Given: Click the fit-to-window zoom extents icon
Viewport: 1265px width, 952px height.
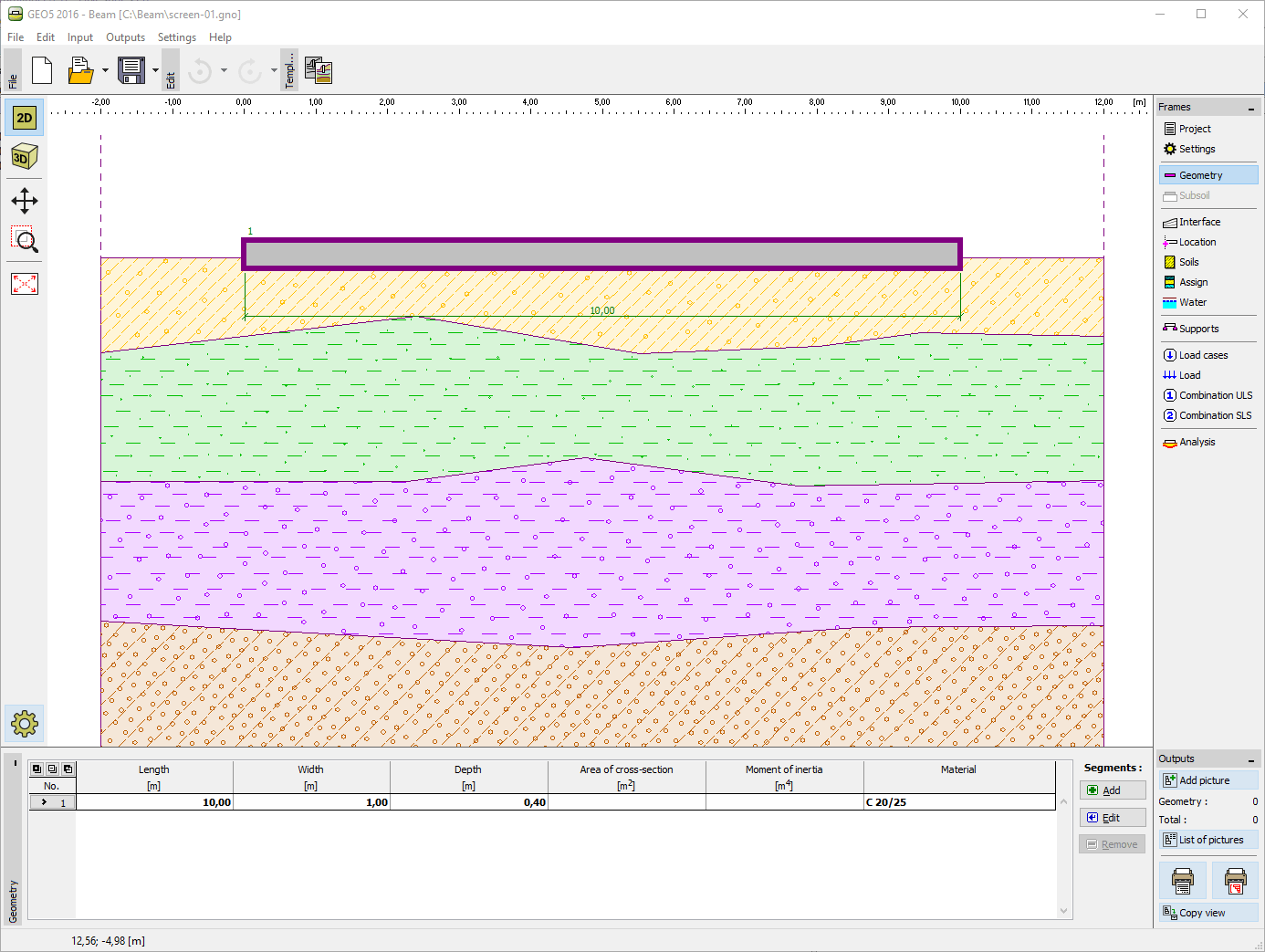Looking at the screenshot, I should pyautogui.click(x=25, y=284).
